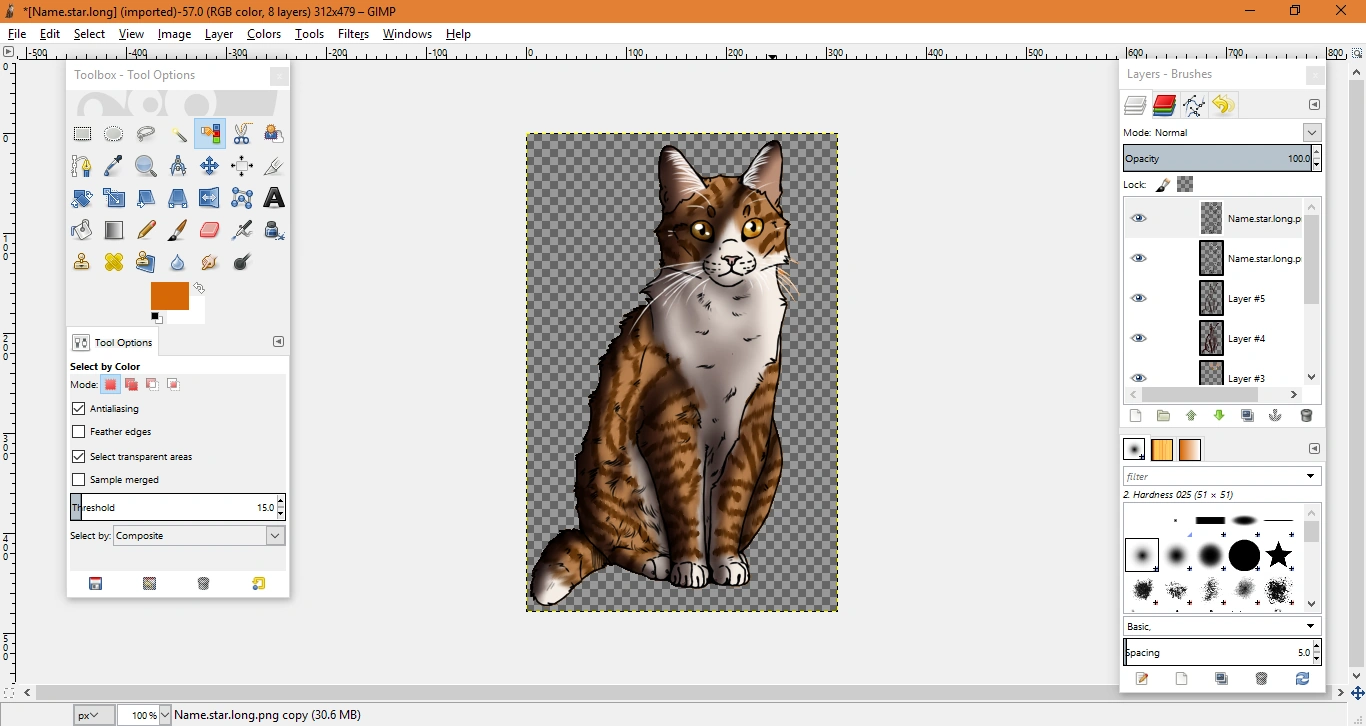
Task: Open the Colors menu
Action: tap(264, 34)
